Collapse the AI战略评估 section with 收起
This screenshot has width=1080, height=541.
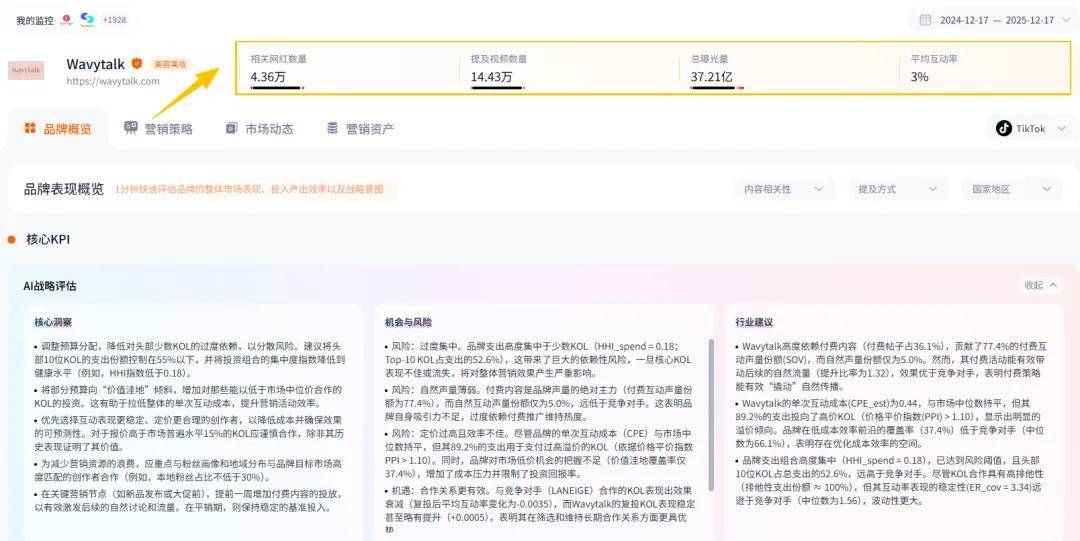pyautogui.click(x=1039, y=285)
